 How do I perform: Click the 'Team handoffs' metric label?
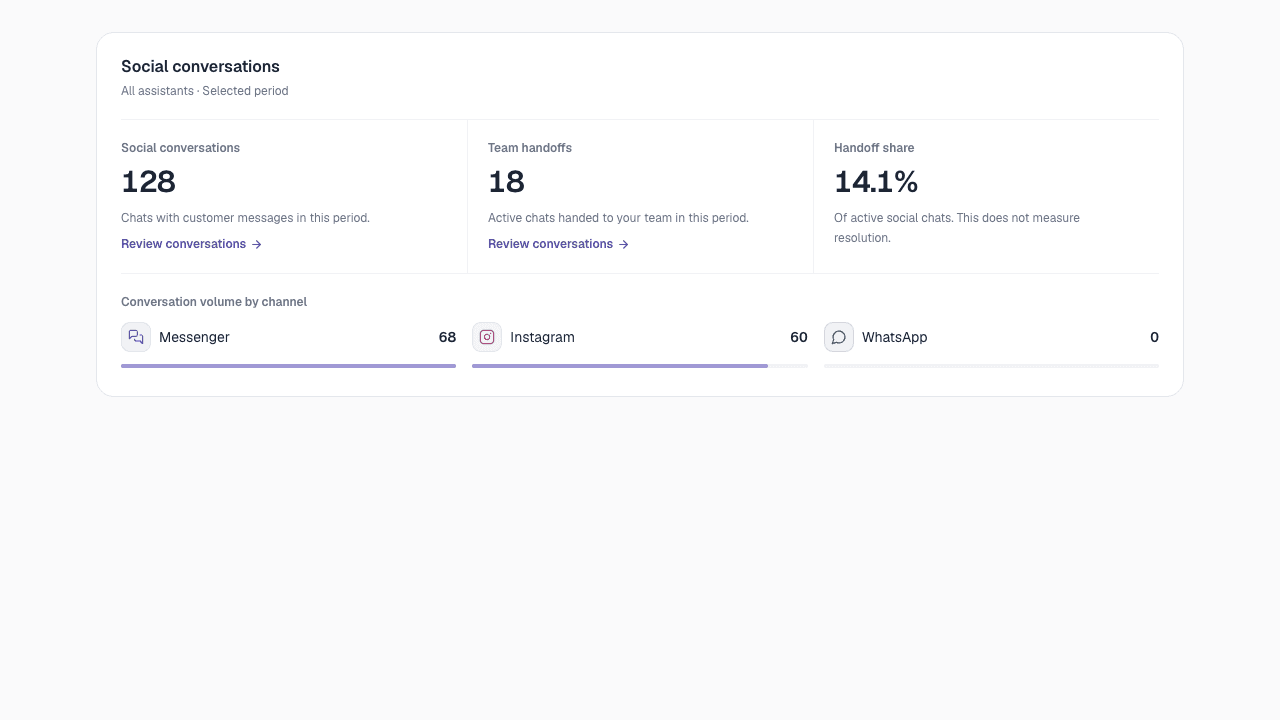tap(530, 148)
